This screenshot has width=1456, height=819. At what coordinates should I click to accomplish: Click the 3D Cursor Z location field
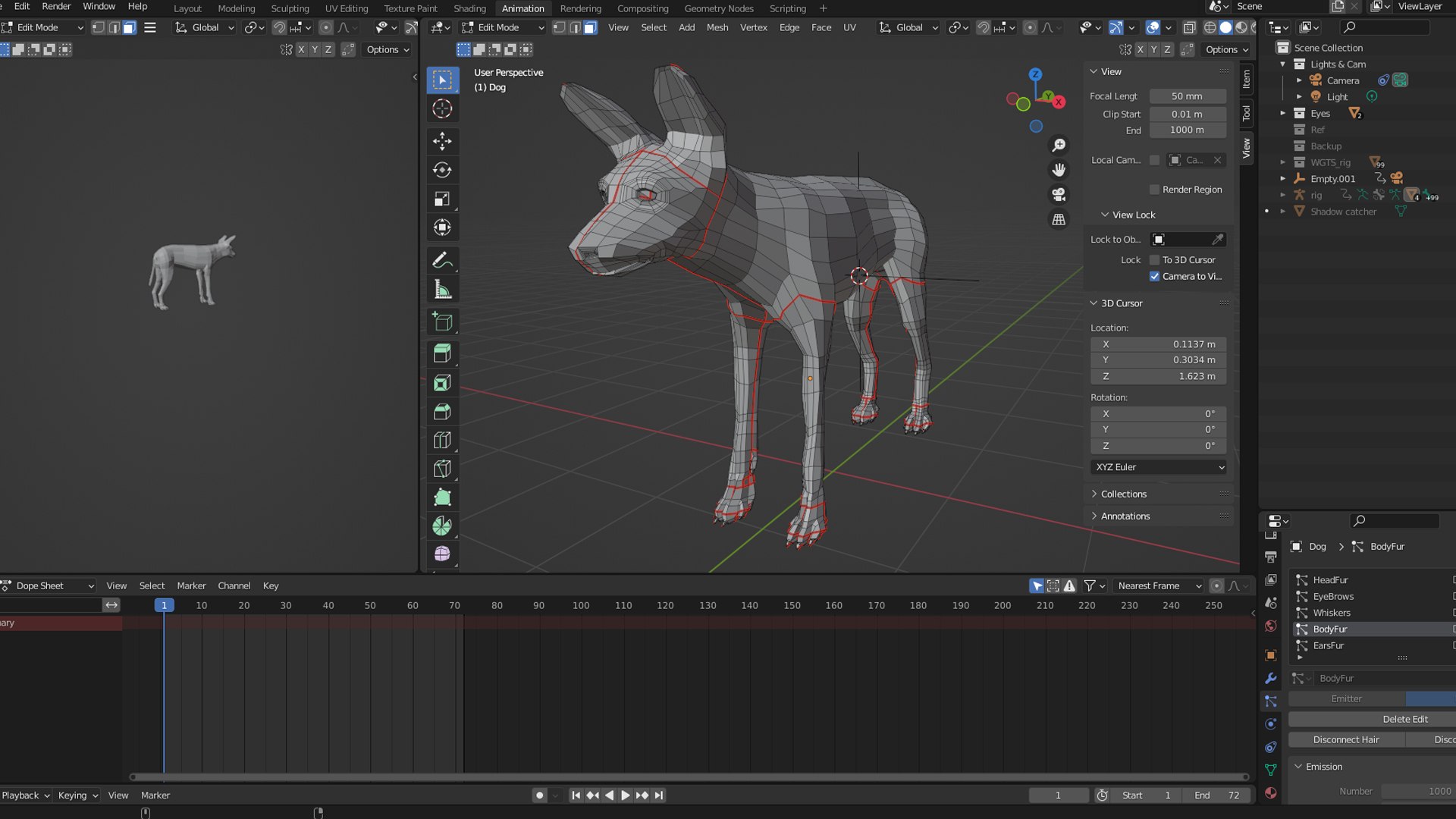1158,376
